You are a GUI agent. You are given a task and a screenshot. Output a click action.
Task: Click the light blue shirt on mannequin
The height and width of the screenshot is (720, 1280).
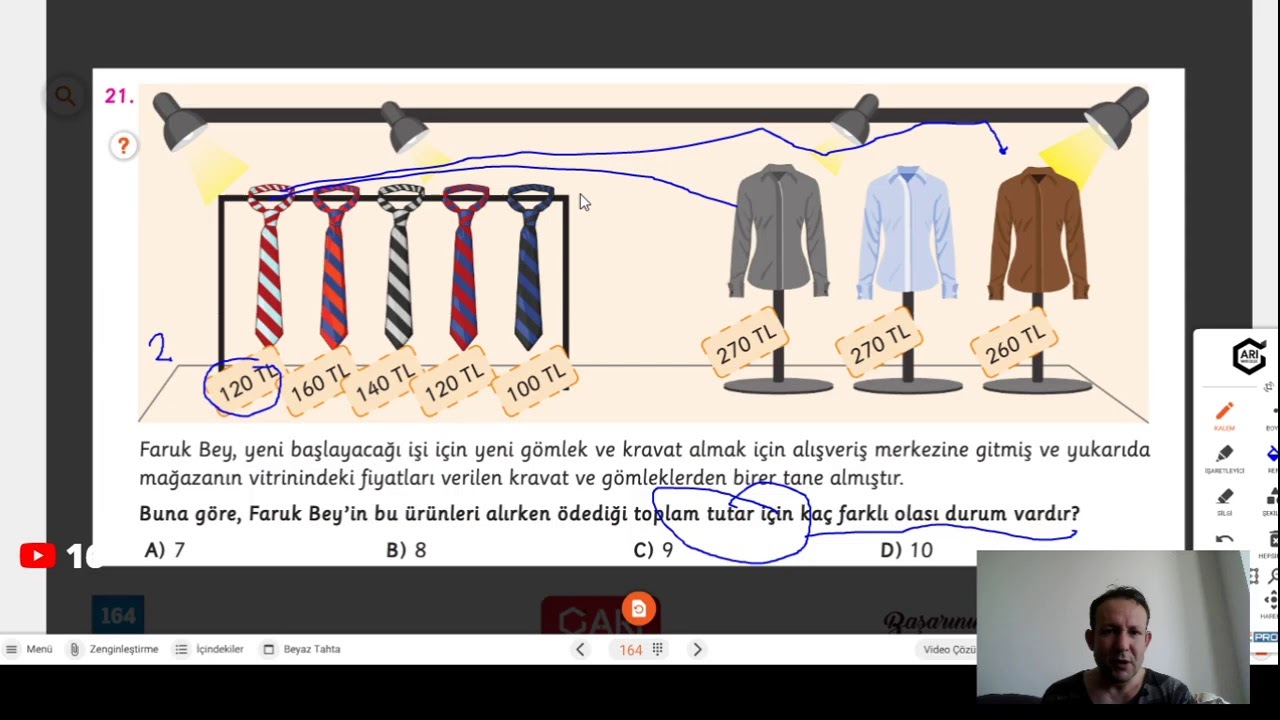coord(907,233)
